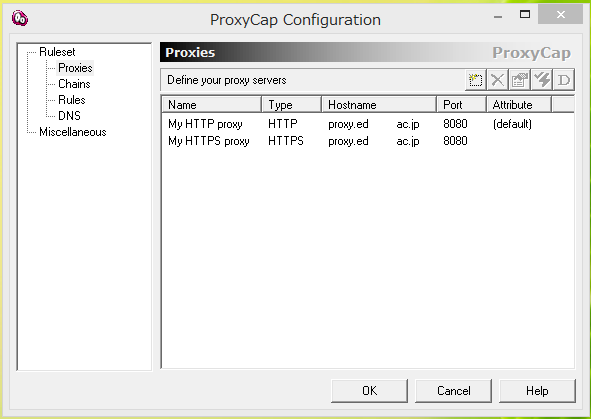
Task: Sort by the Name column header
Action: tap(211, 104)
